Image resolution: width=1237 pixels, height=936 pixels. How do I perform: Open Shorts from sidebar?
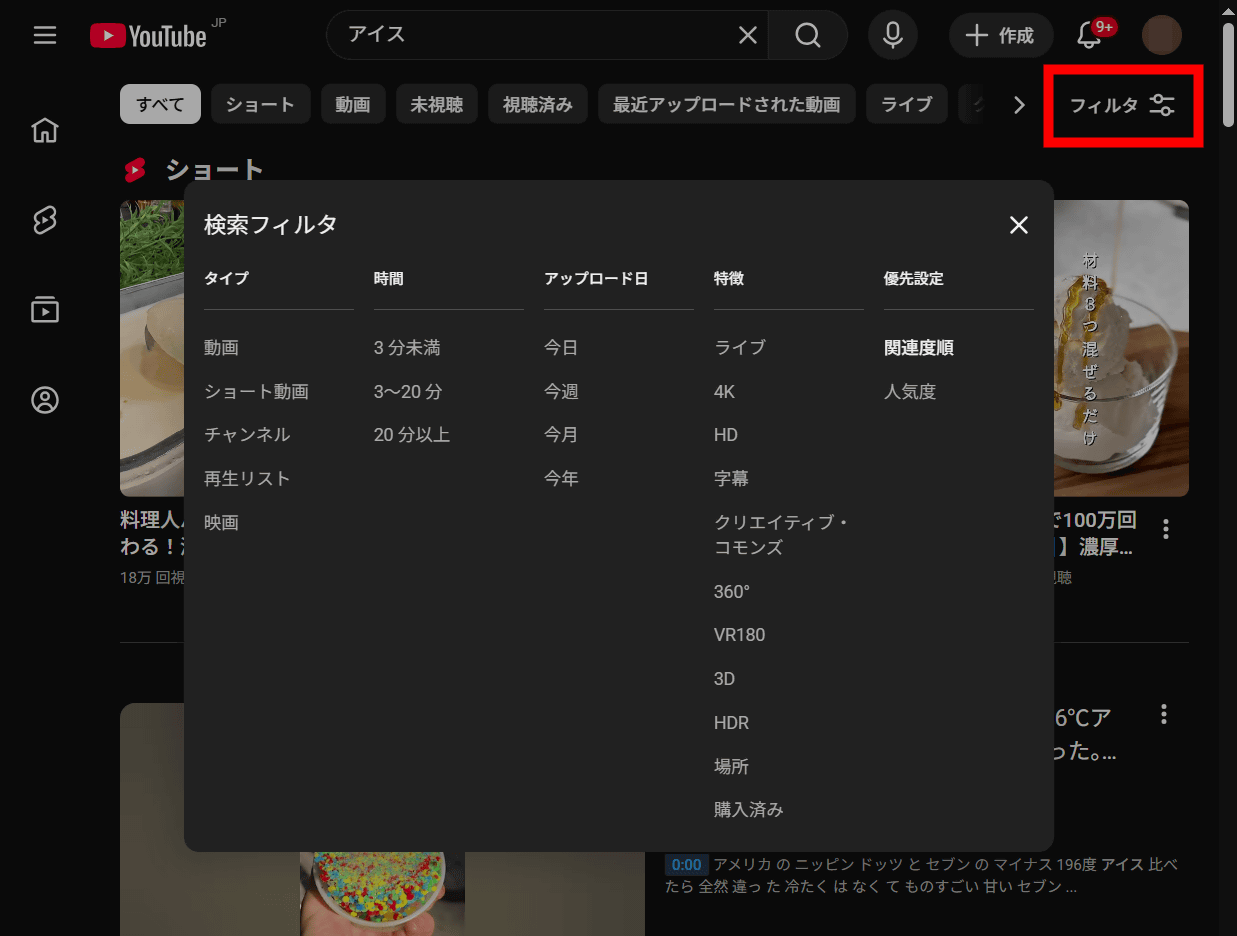tap(45, 220)
